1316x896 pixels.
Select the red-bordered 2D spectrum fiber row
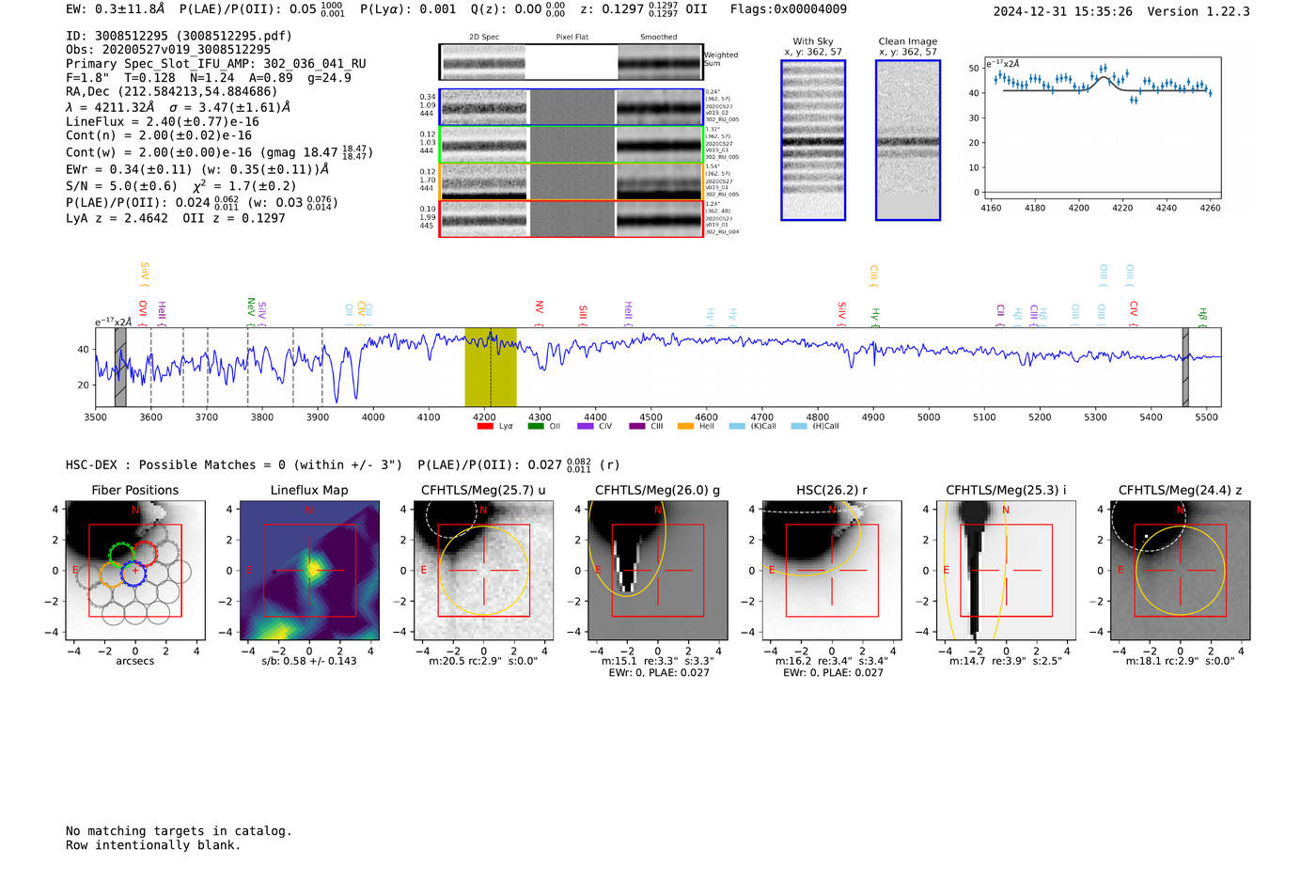[x=572, y=219]
